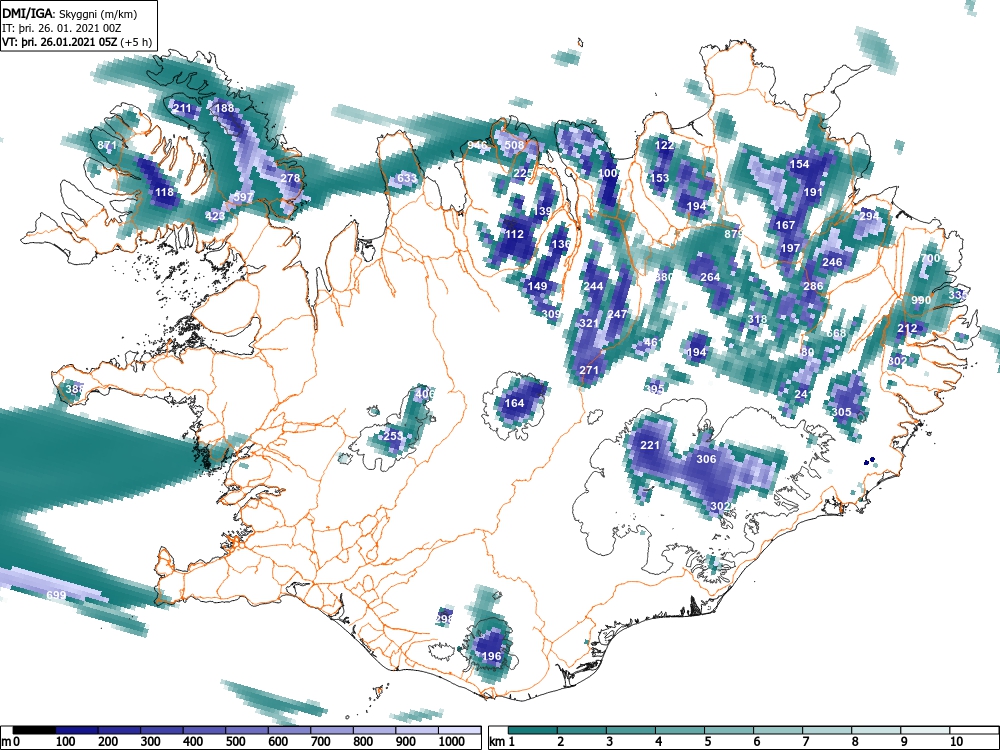Click the dark teal 1–2 km swatch
The image size is (1000, 750).
coord(533,730)
